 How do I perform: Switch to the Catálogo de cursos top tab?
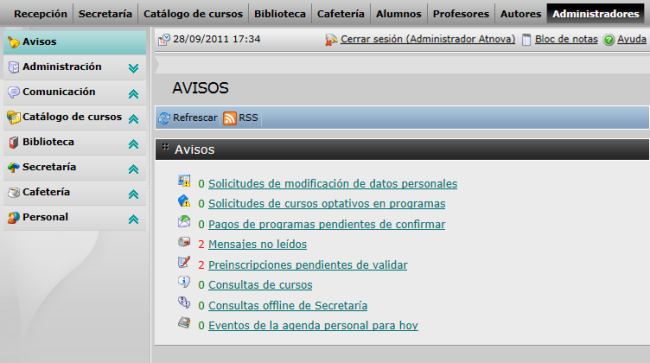193,14
